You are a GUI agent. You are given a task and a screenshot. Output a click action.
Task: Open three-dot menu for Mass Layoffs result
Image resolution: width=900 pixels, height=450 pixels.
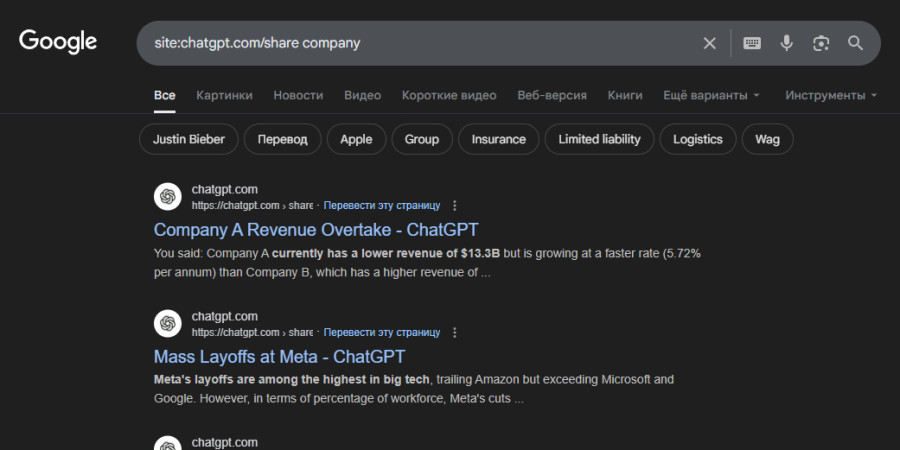(455, 332)
